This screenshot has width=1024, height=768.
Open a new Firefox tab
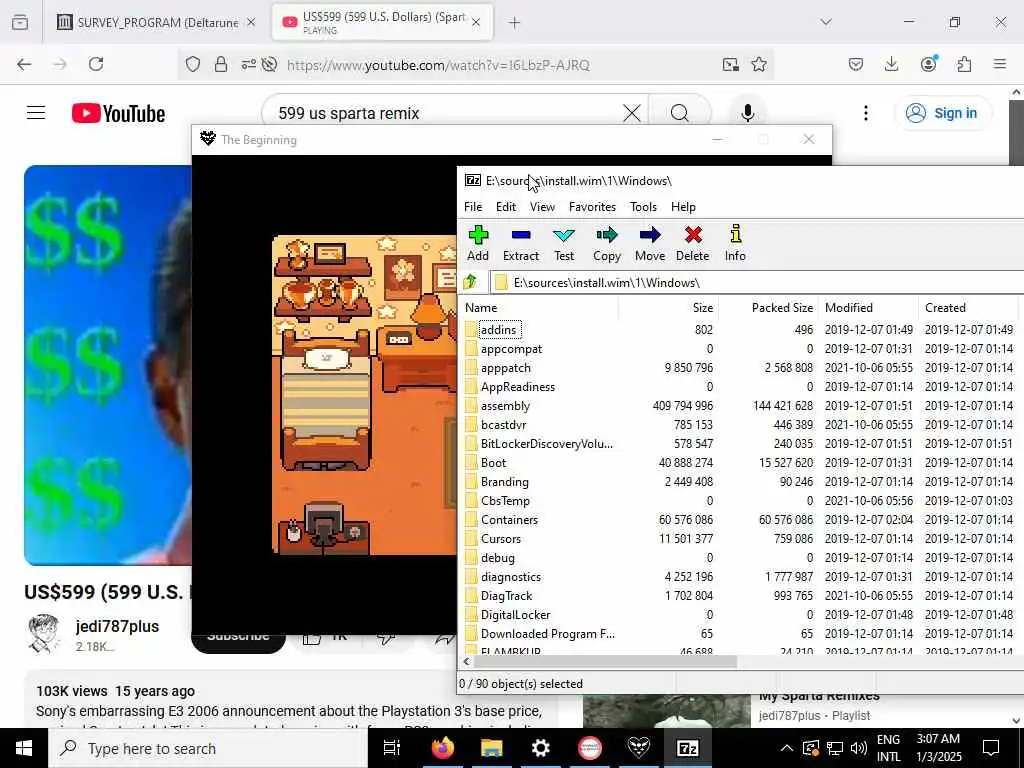pyautogui.click(x=515, y=23)
